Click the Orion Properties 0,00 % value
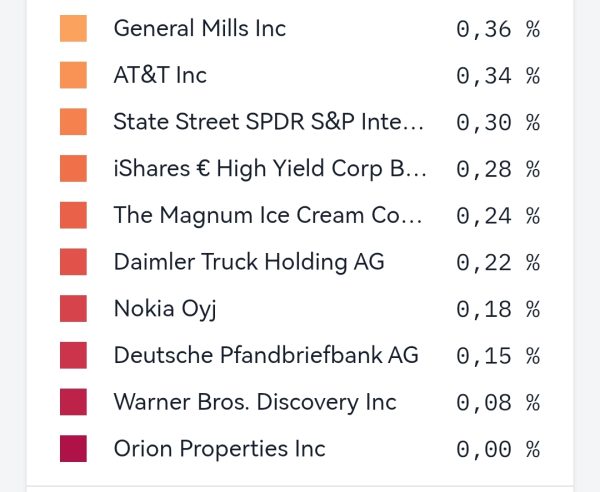The width and height of the screenshot is (600, 492). point(497,449)
